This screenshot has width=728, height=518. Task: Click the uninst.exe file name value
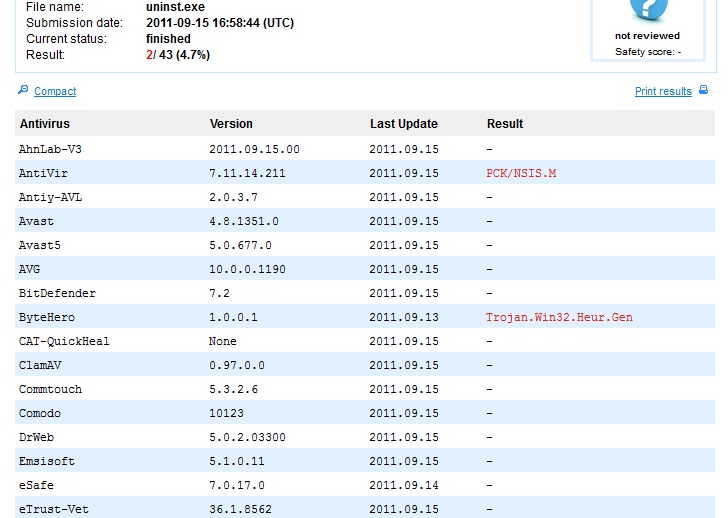(176, 6)
